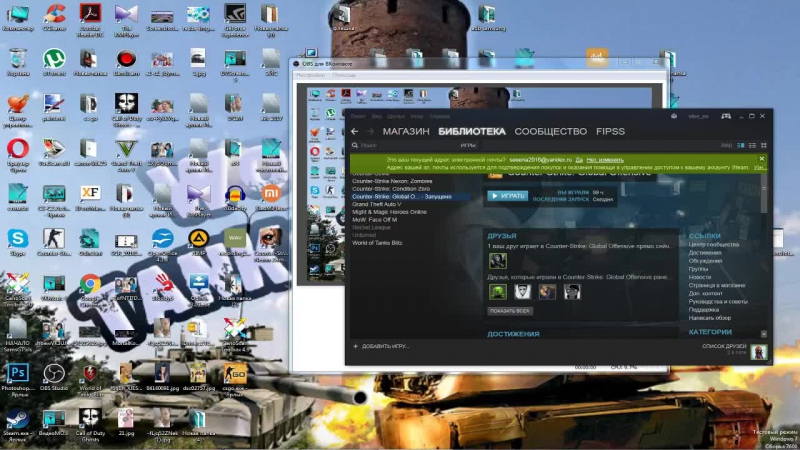Click the ИГРАТЬ play button
800x450 pixels.
point(508,196)
